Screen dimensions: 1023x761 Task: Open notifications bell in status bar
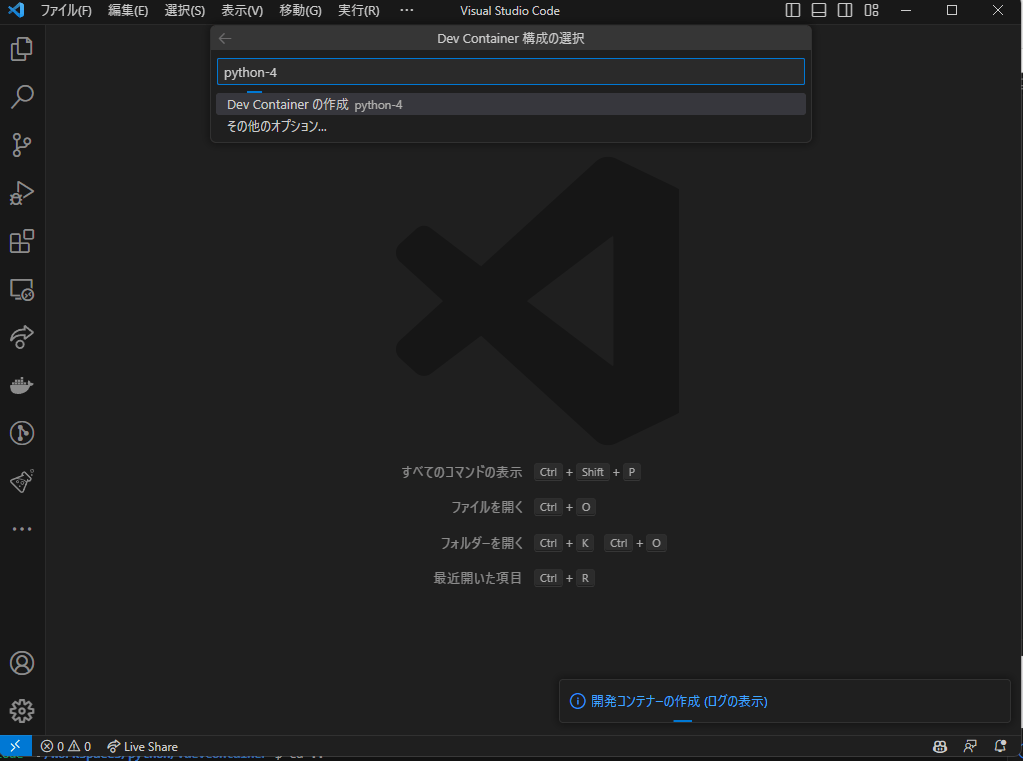1000,746
